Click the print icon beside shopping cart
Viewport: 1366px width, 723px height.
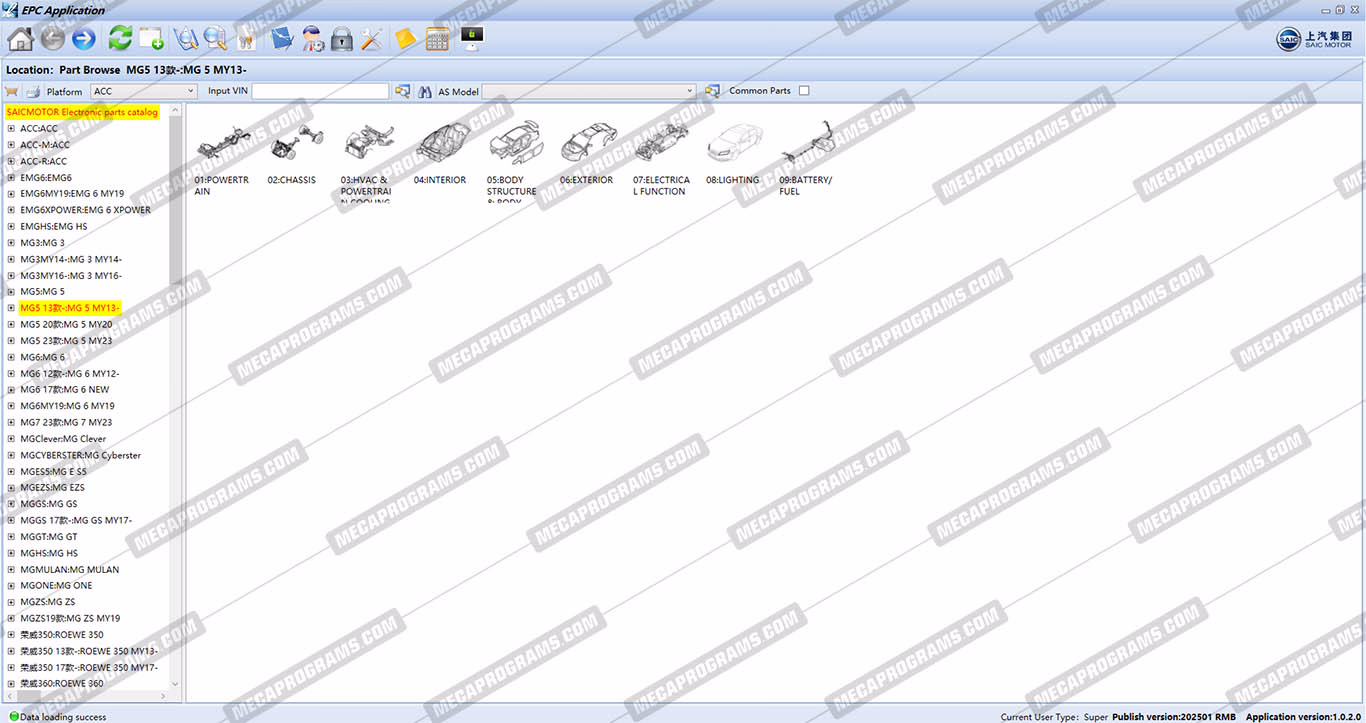pyautogui.click(x=32, y=91)
